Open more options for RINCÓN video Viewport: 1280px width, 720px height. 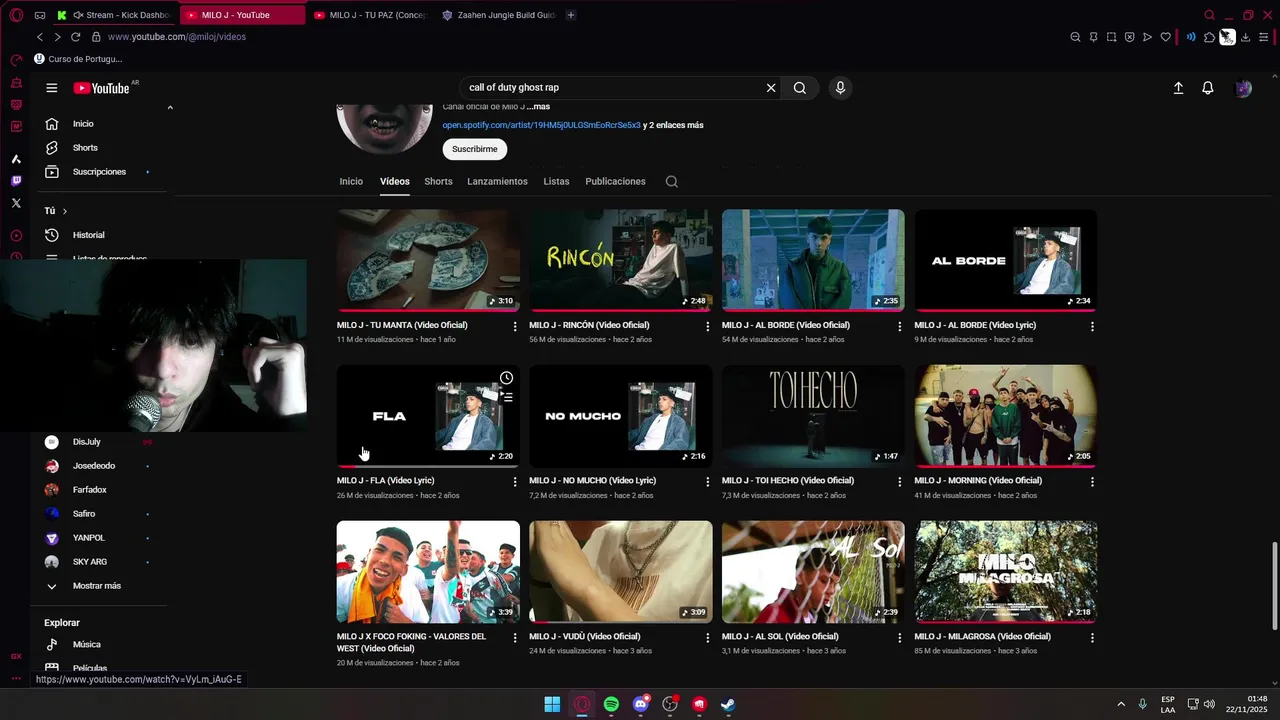click(707, 326)
